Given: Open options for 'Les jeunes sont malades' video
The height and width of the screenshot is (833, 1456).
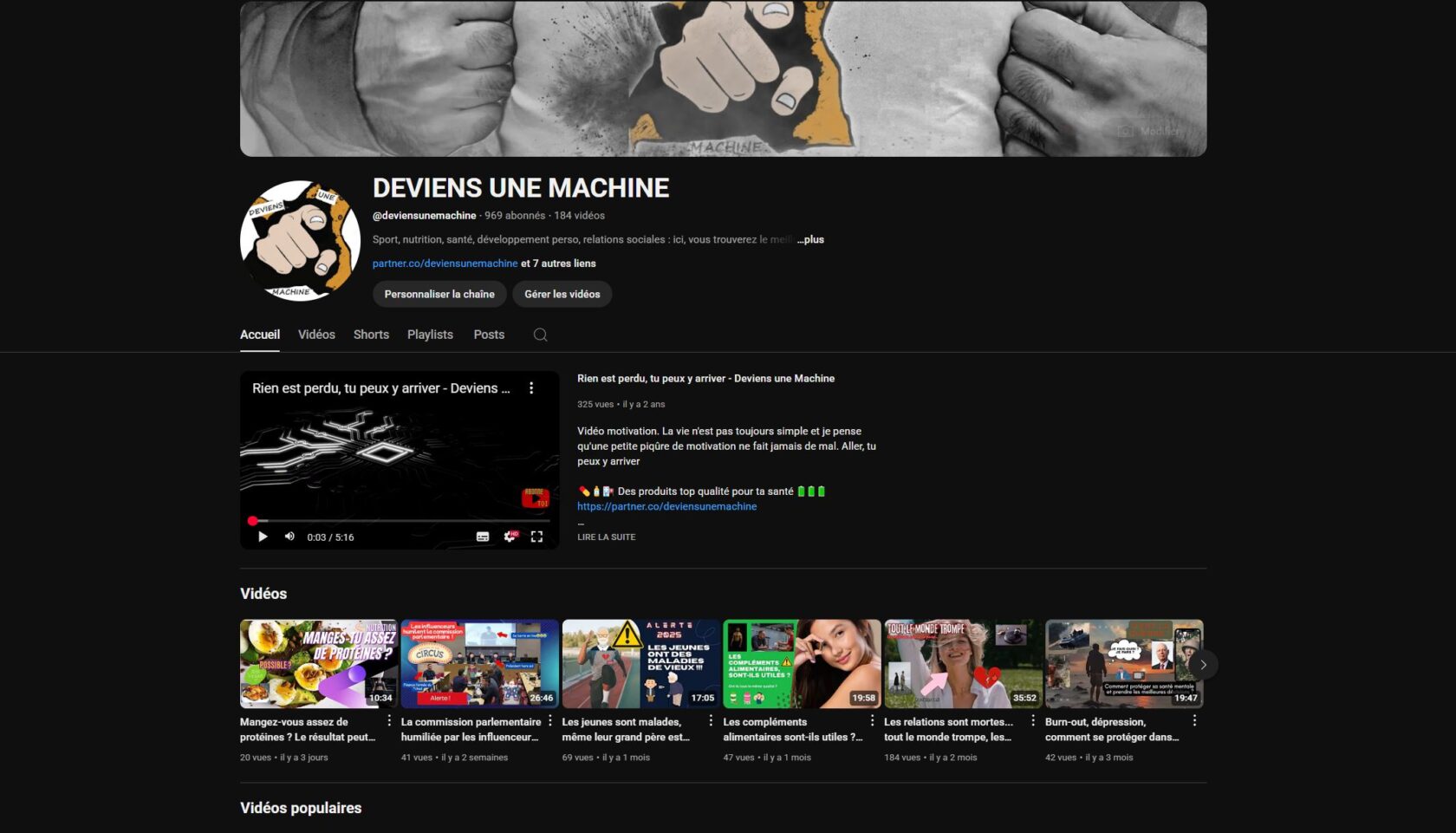Looking at the screenshot, I should point(711,721).
